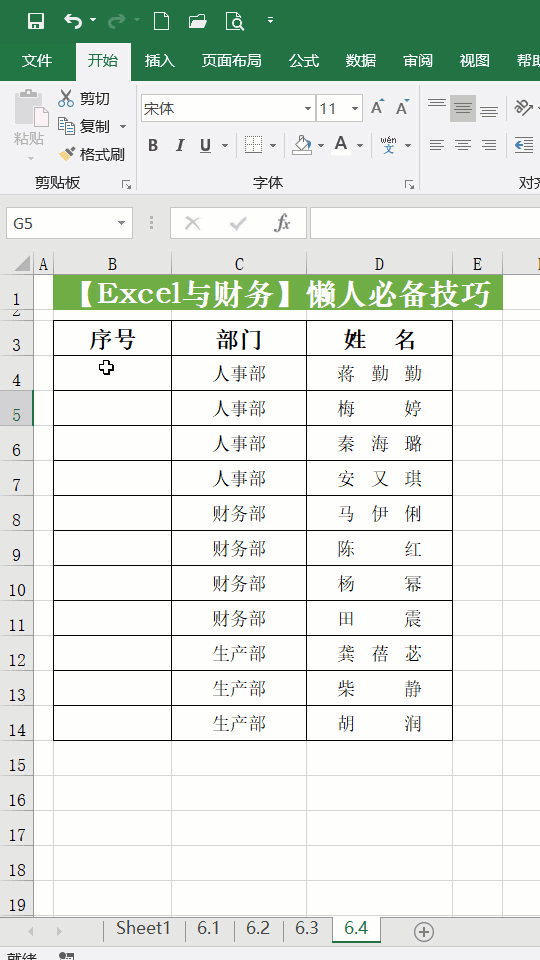Click the Font Color letter A

(x=341, y=145)
